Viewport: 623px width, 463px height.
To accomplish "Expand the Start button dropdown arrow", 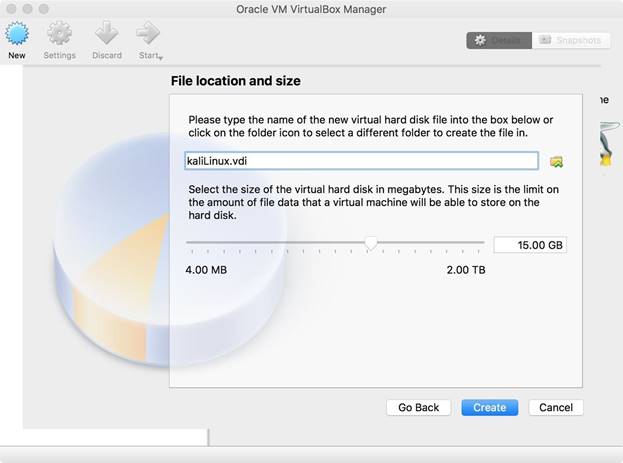I will pyautogui.click(x=159, y=57).
